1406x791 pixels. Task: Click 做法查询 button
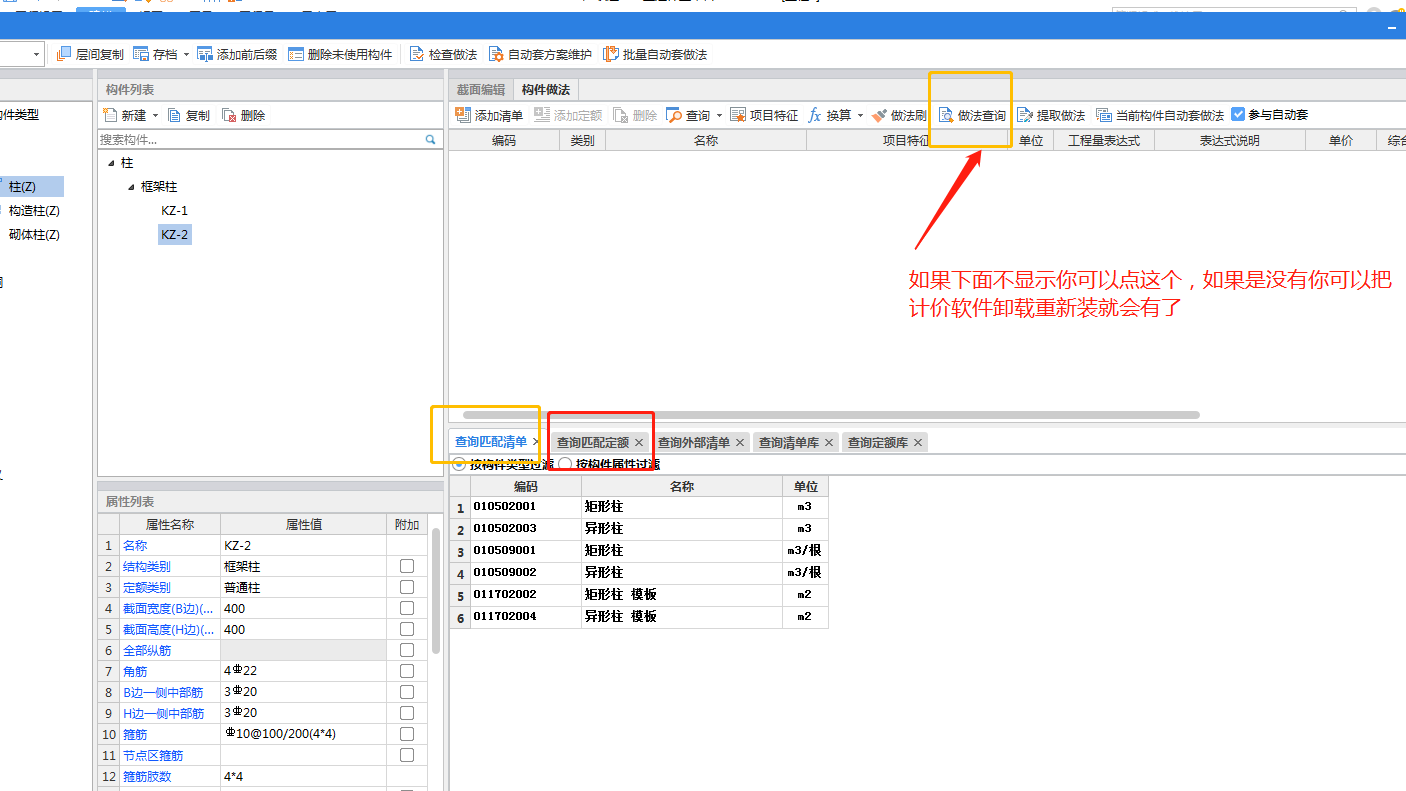click(x=972, y=115)
